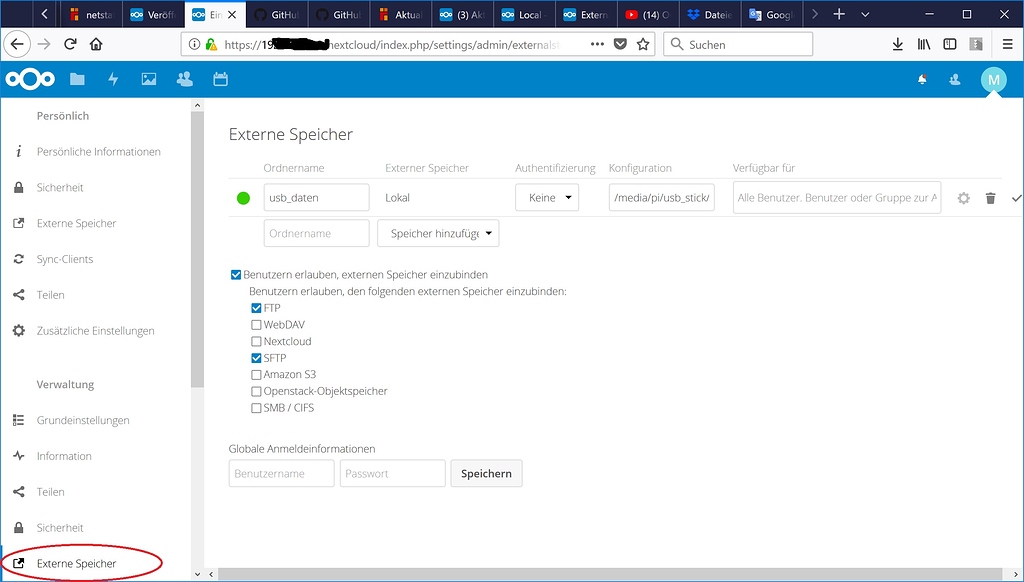Click the /media/pi/usb_stick configuration field
The height and width of the screenshot is (582, 1024).
tap(662, 198)
